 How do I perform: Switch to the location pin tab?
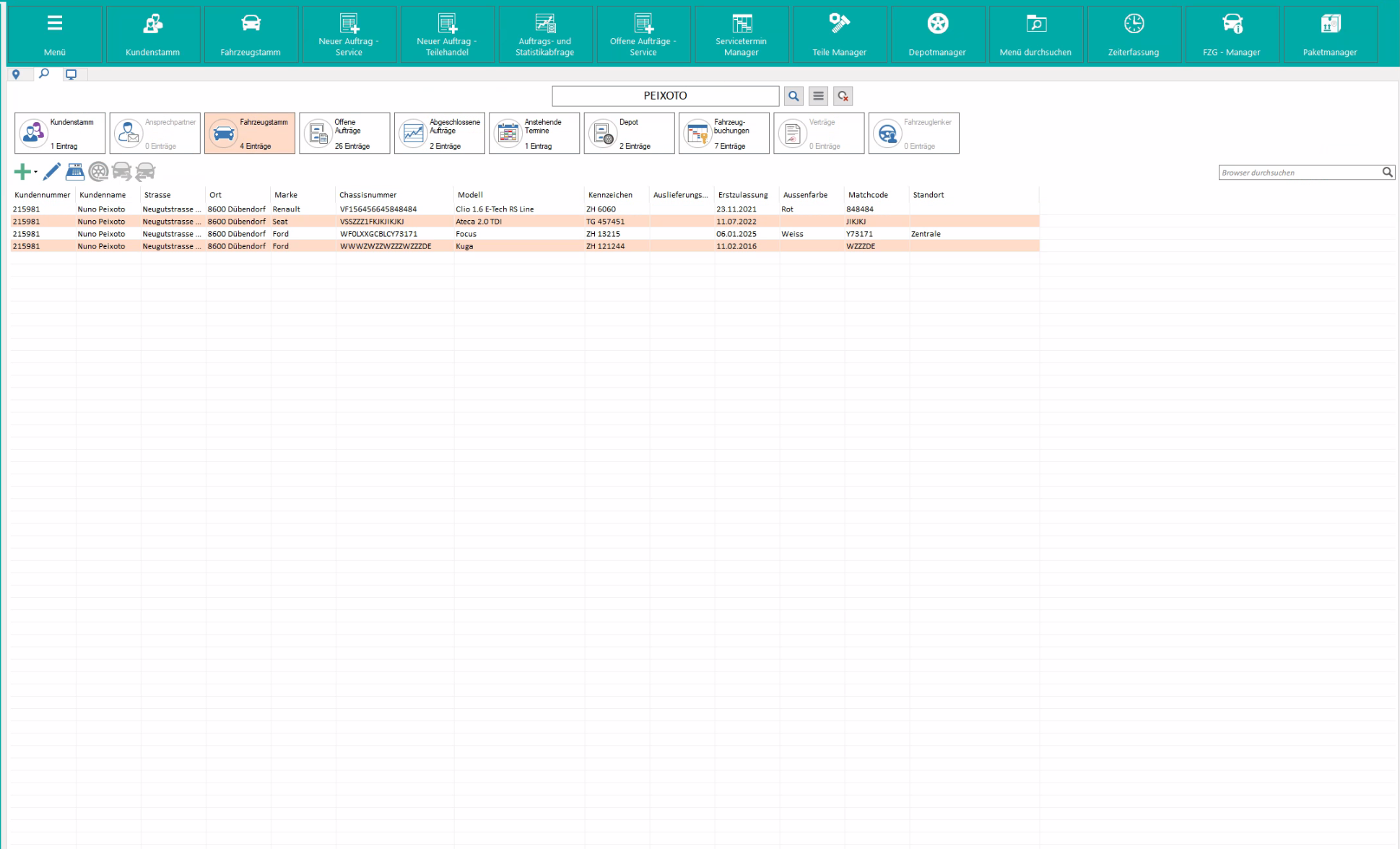[x=16, y=74]
